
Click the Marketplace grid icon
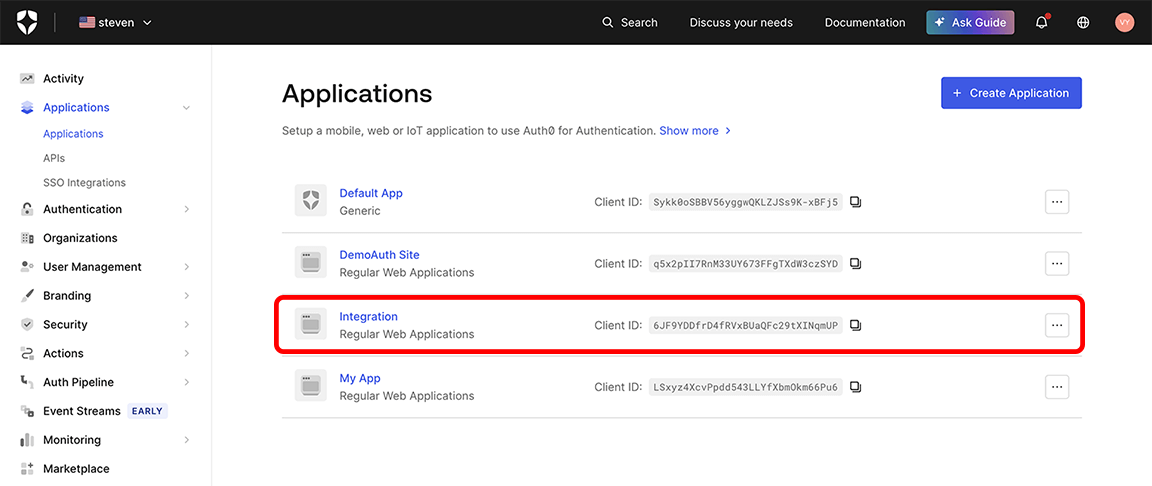(27, 468)
